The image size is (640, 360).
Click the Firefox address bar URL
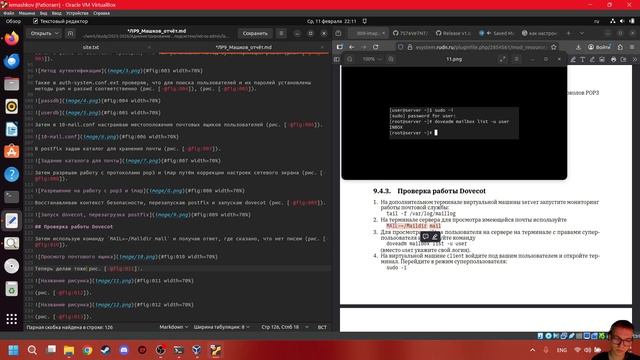(x=480, y=47)
